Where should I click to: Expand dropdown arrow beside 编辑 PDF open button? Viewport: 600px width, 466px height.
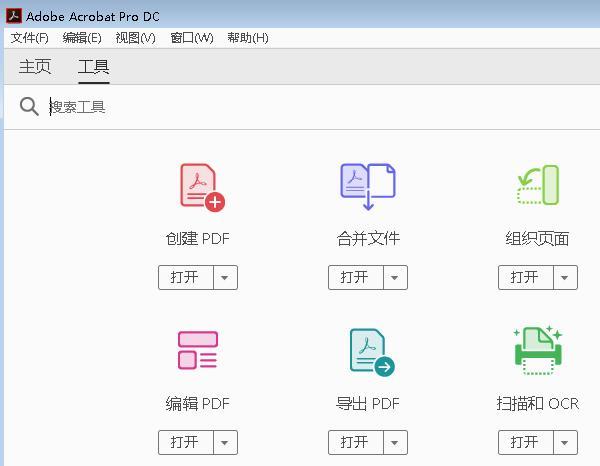point(225,443)
